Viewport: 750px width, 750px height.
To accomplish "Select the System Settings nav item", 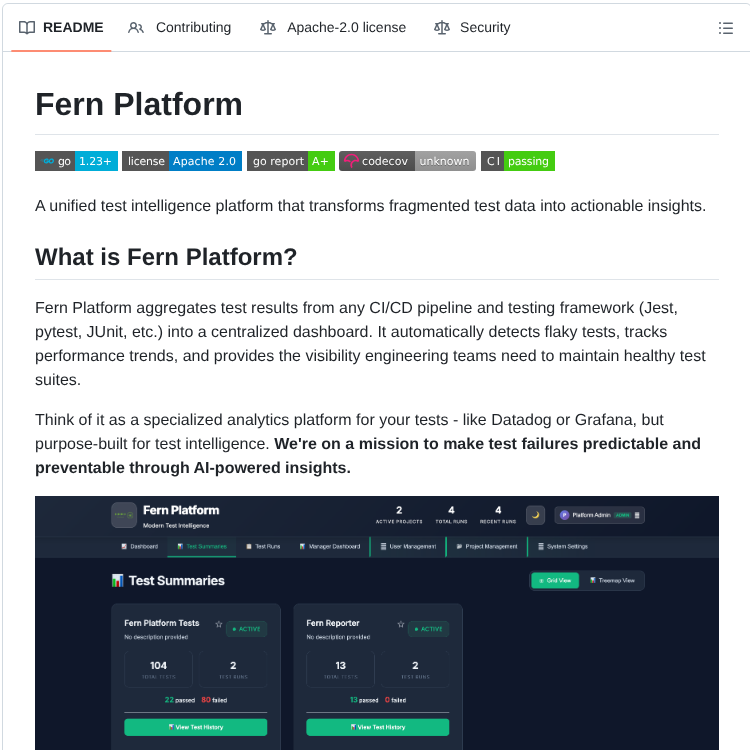I will pos(562,547).
